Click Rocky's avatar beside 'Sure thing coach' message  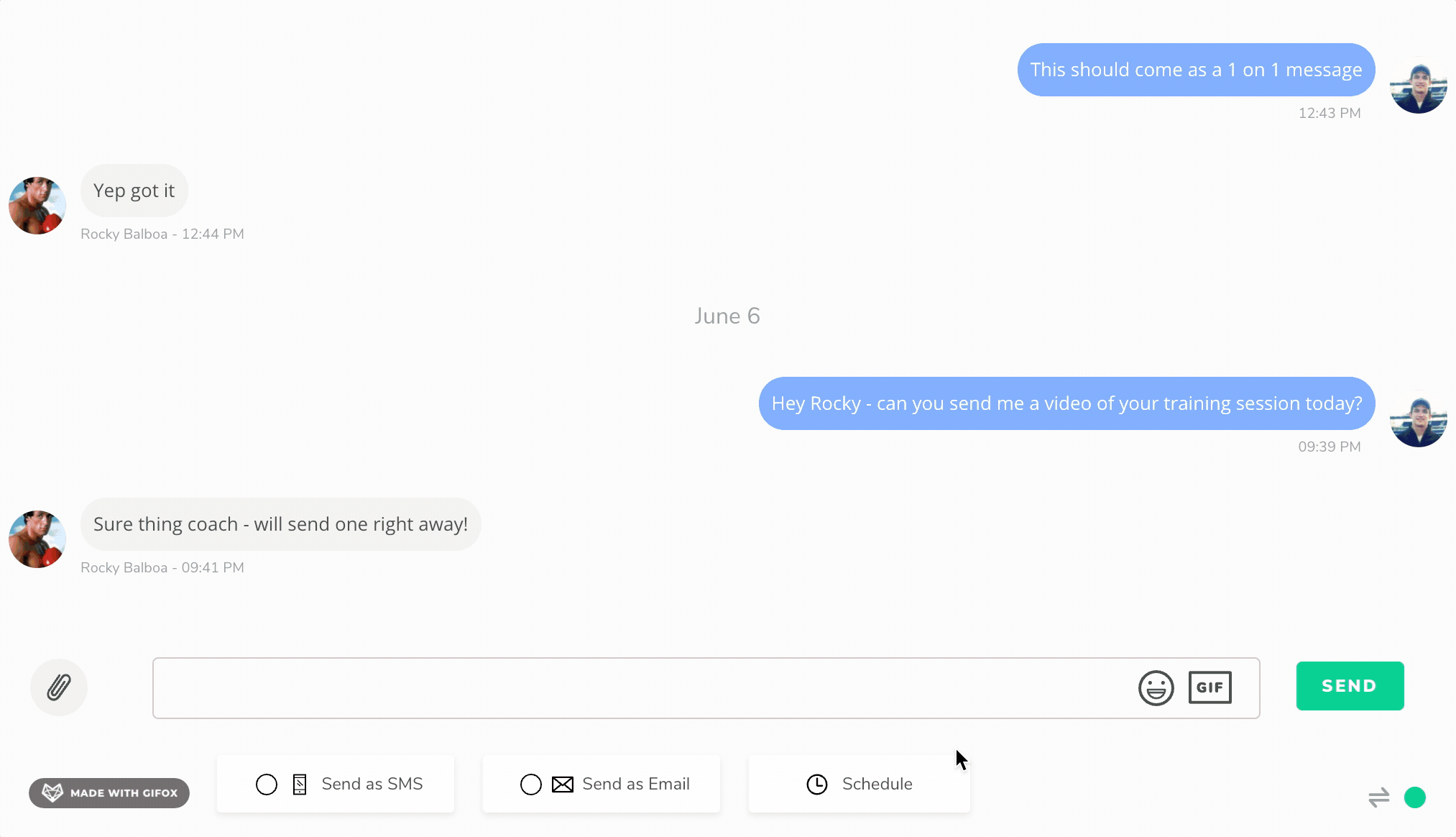(x=37, y=539)
